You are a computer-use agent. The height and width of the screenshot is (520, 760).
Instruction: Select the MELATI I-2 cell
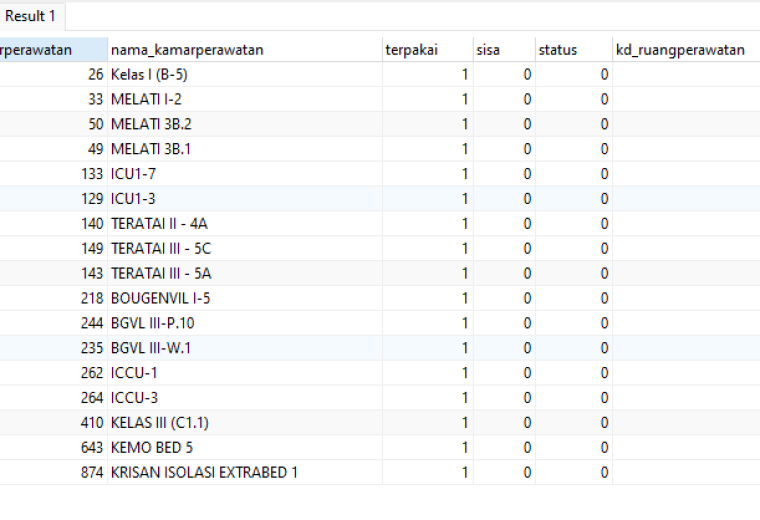point(245,99)
